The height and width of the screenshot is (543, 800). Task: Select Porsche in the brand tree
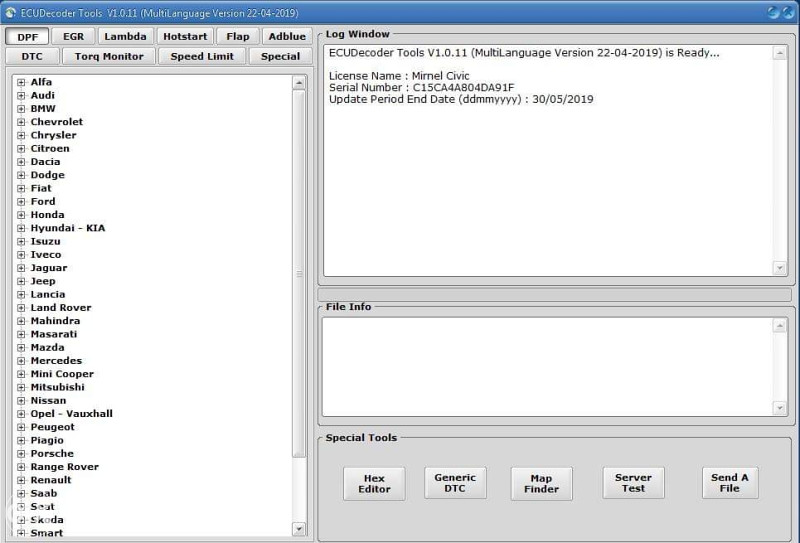click(x=52, y=454)
